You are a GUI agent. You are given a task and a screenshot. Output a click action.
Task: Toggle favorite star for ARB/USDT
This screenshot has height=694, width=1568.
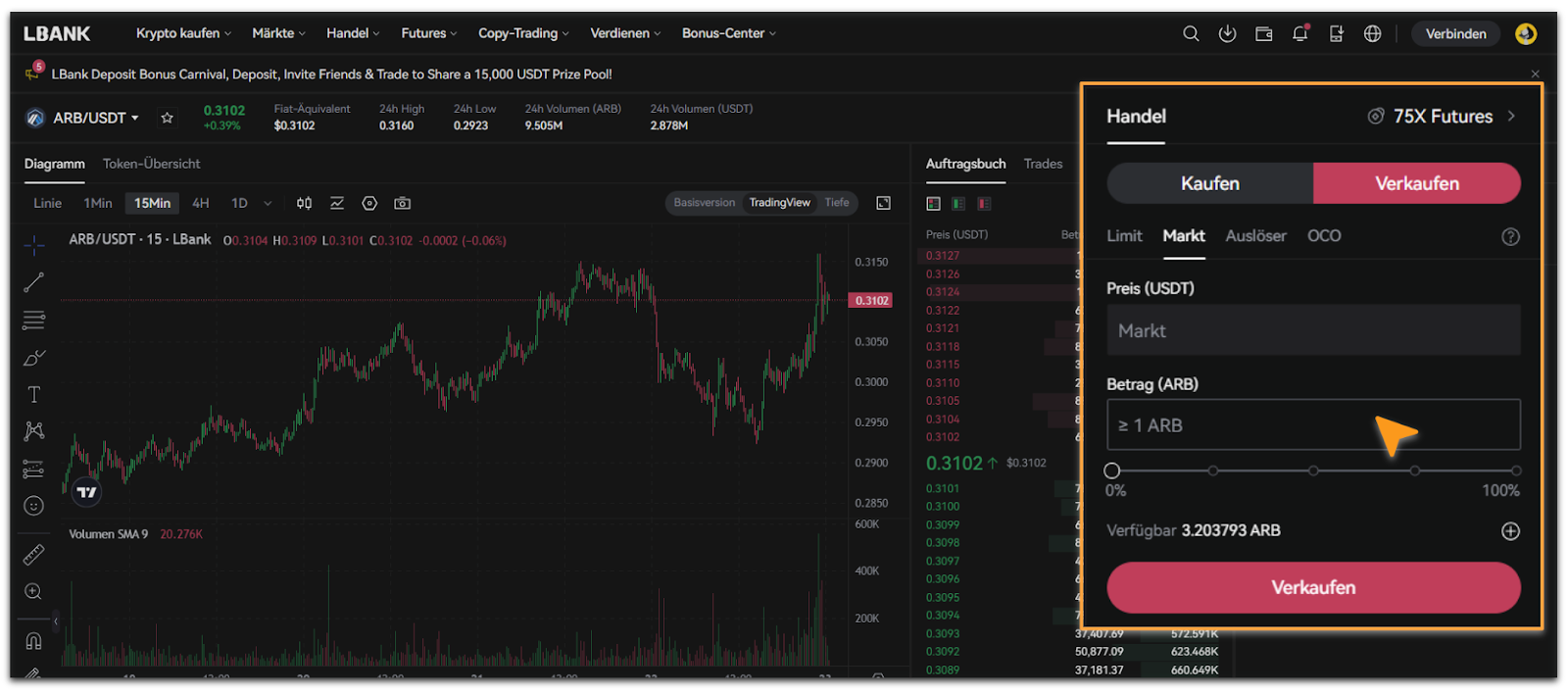point(168,118)
